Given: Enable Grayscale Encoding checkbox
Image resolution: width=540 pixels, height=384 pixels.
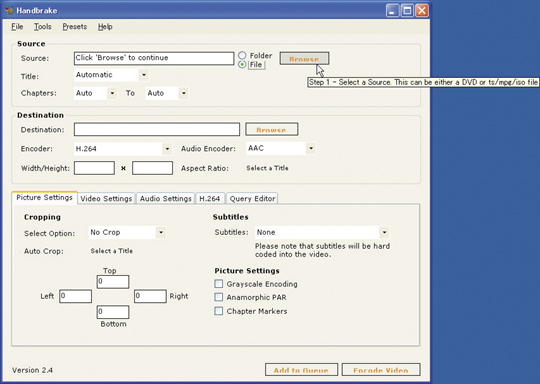Looking at the screenshot, I should coord(219,284).
